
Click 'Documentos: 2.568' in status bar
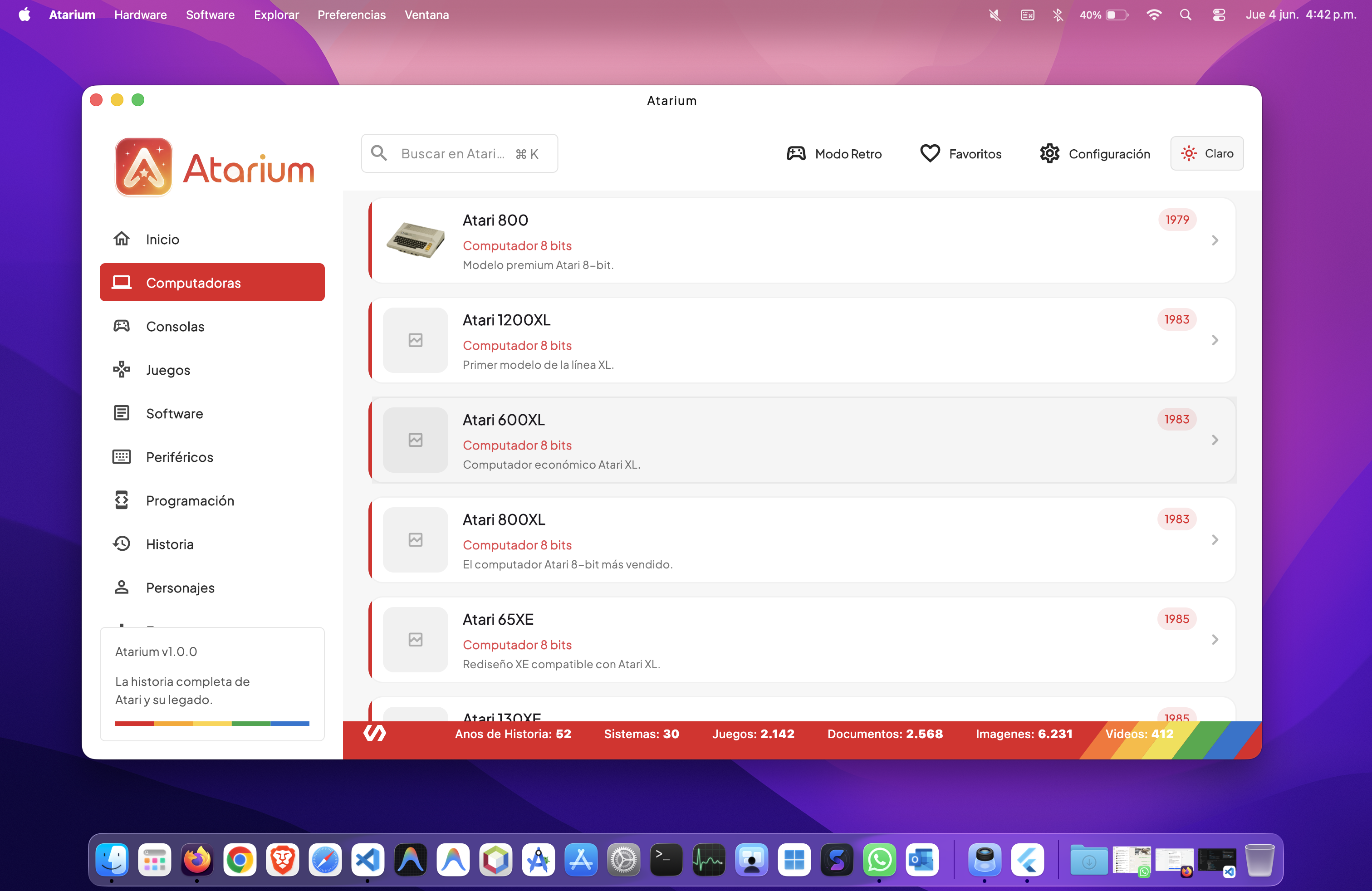point(885,734)
